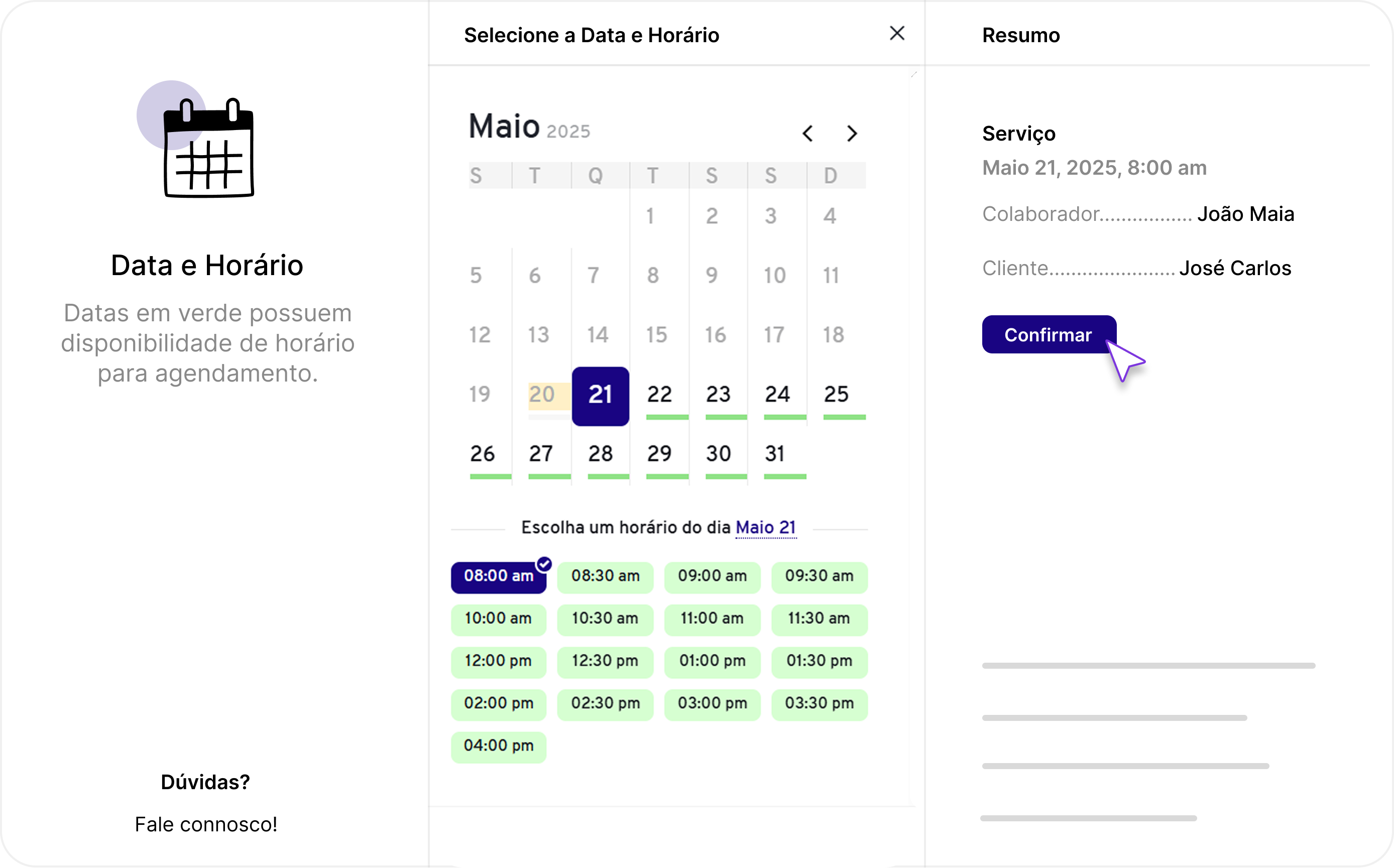Select May 31 on the calendar
Viewport: 1394px width, 868px height.
coord(775,454)
